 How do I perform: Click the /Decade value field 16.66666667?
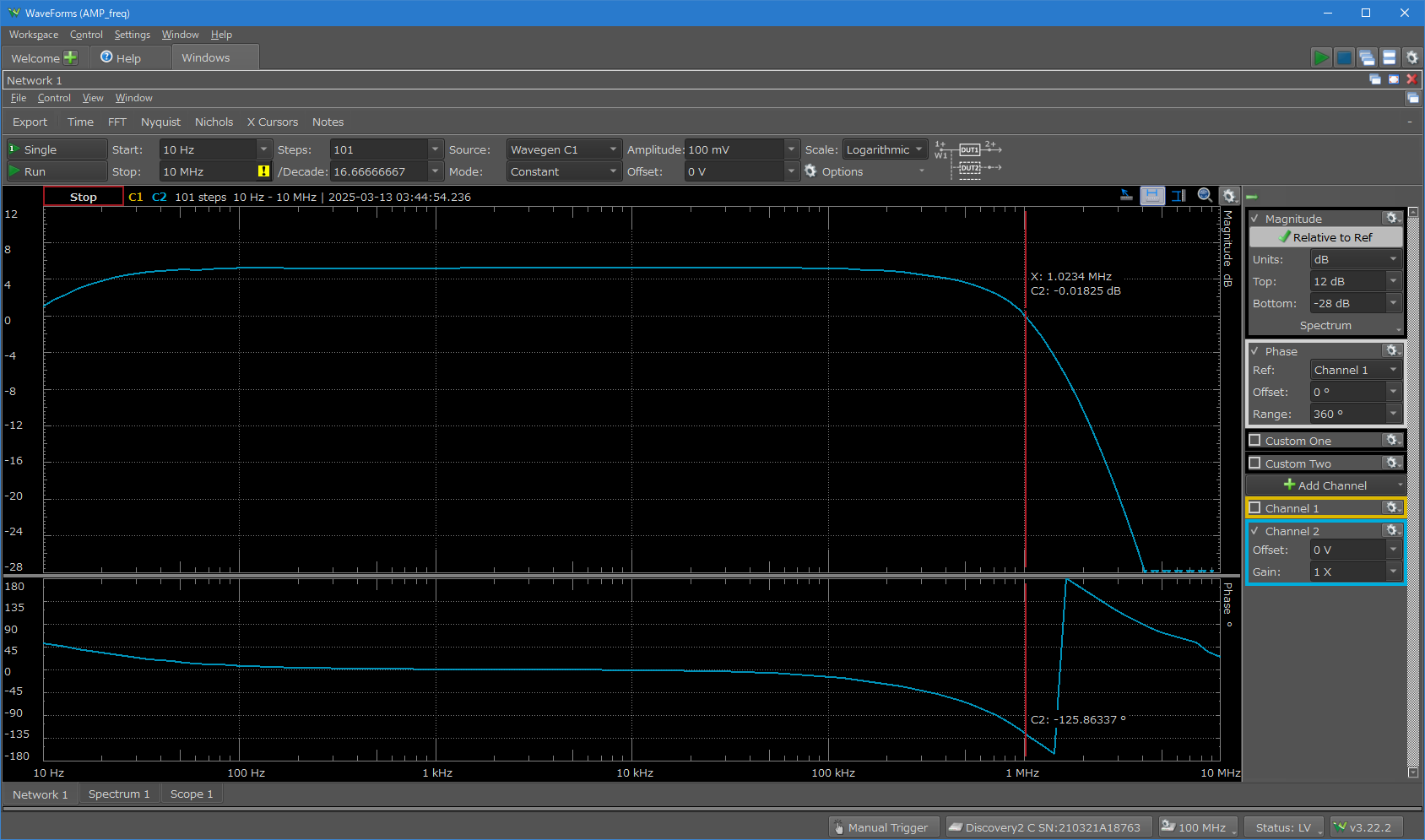(x=379, y=171)
